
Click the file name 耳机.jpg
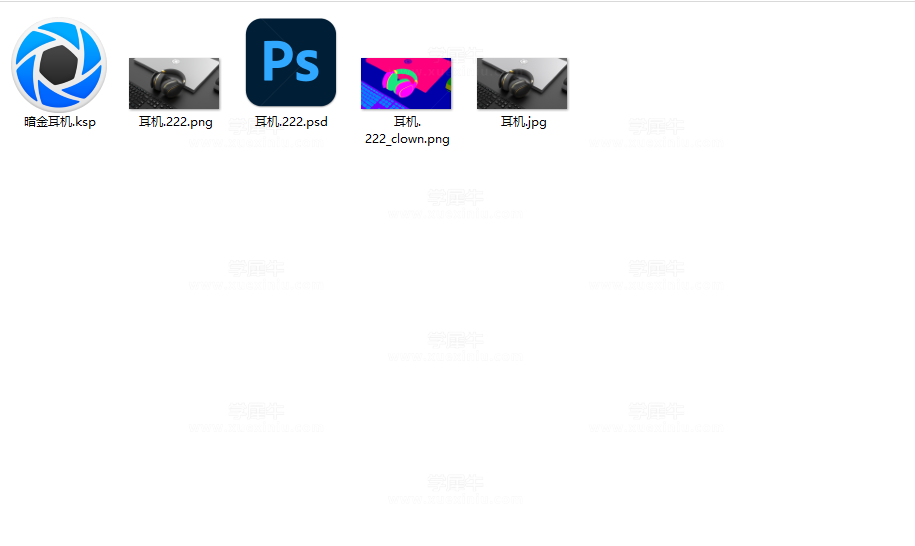pyautogui.click(x=523, y=122)
